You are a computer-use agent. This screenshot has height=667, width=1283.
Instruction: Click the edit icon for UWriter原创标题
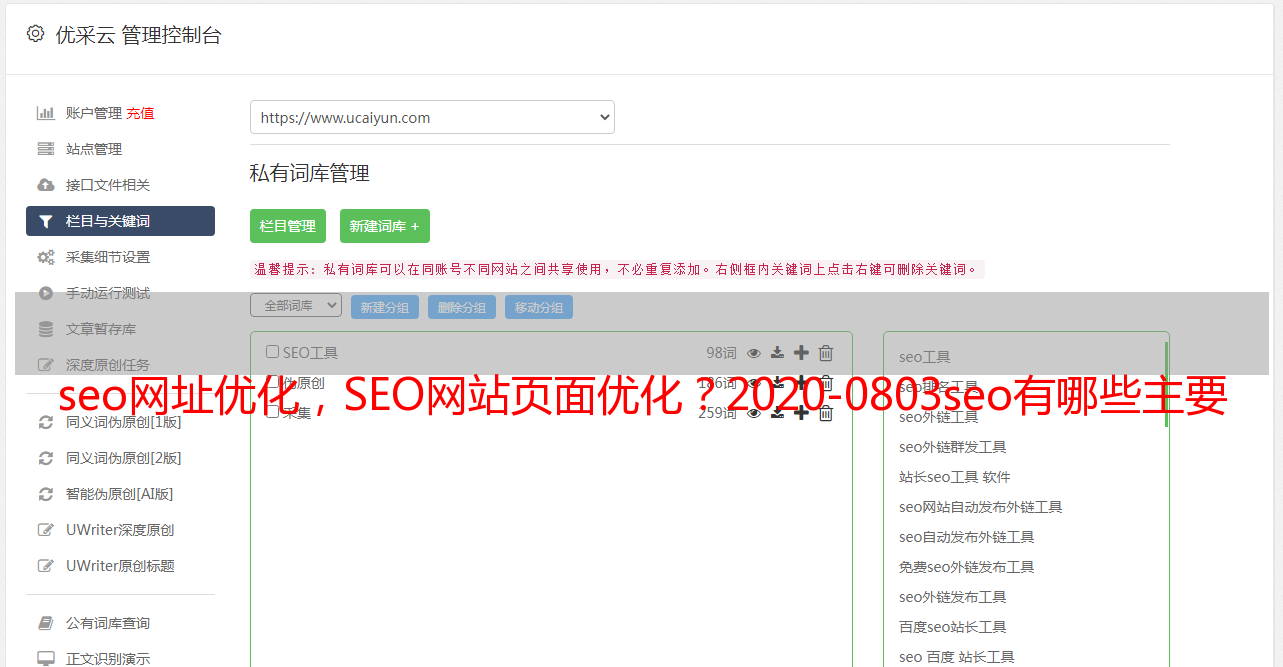coord(45,566)
